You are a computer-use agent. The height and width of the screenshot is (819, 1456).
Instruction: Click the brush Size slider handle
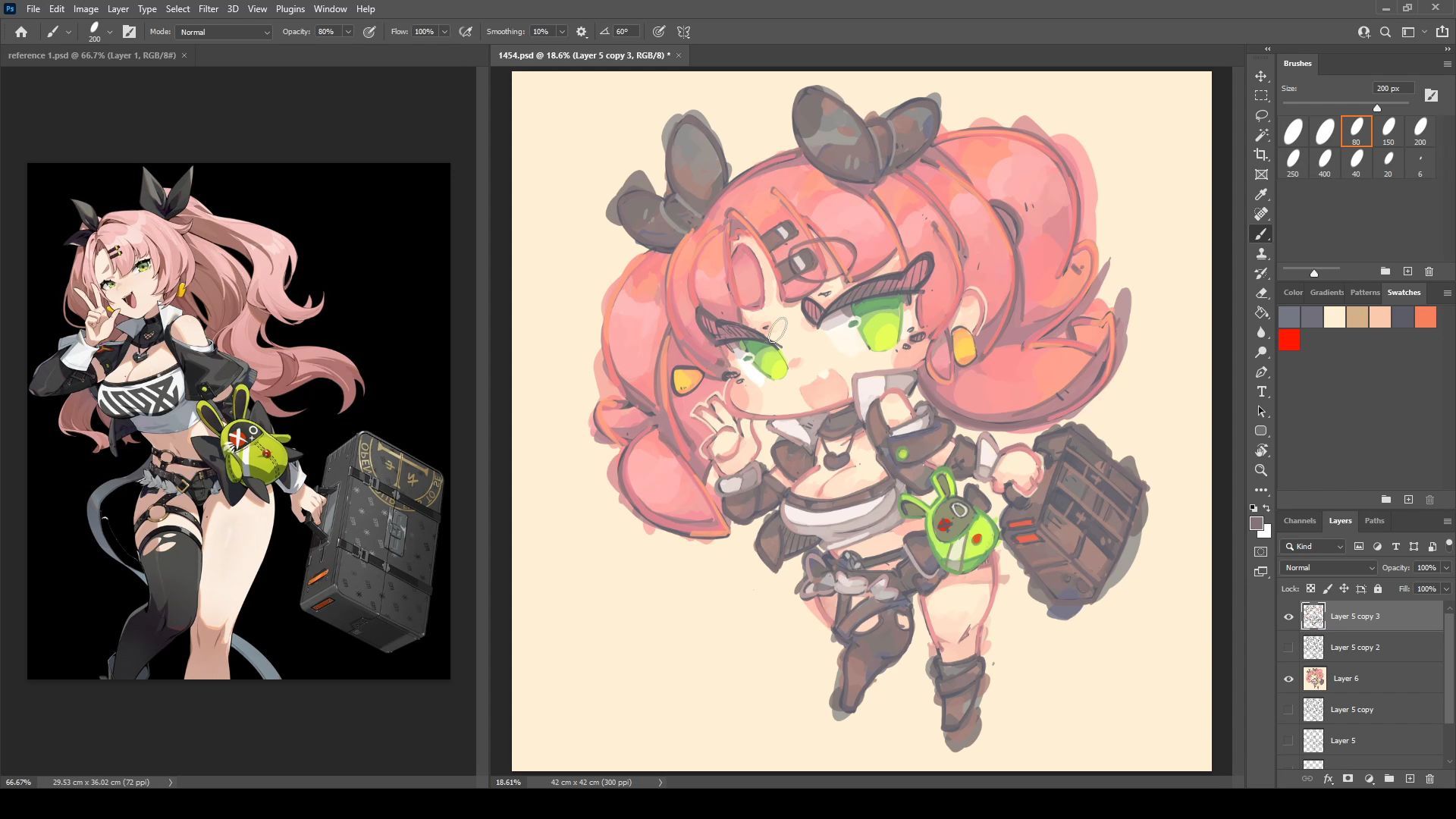tap(1377, 108)
